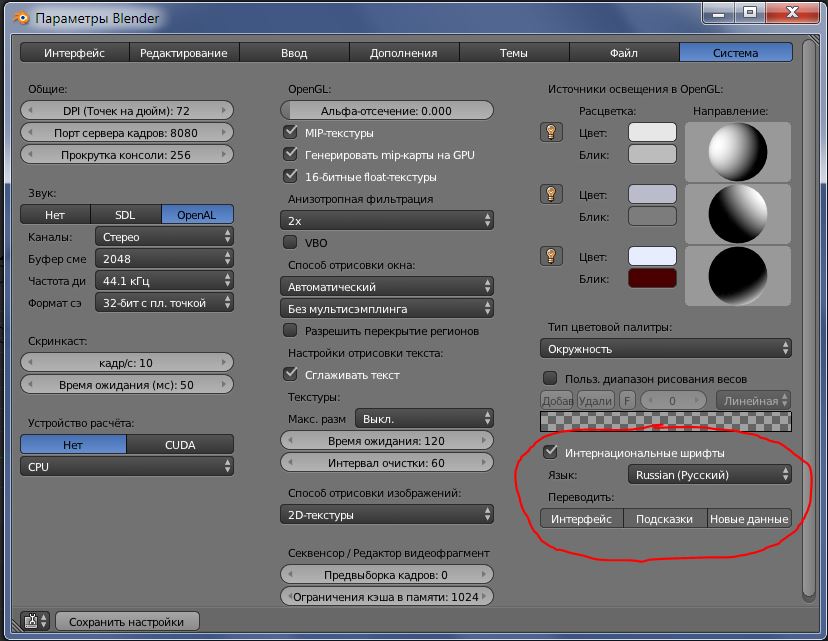The height and width of the screenshot is (641, 828).
Task: Click first light Блик swatch
Action: click(652, 154)
